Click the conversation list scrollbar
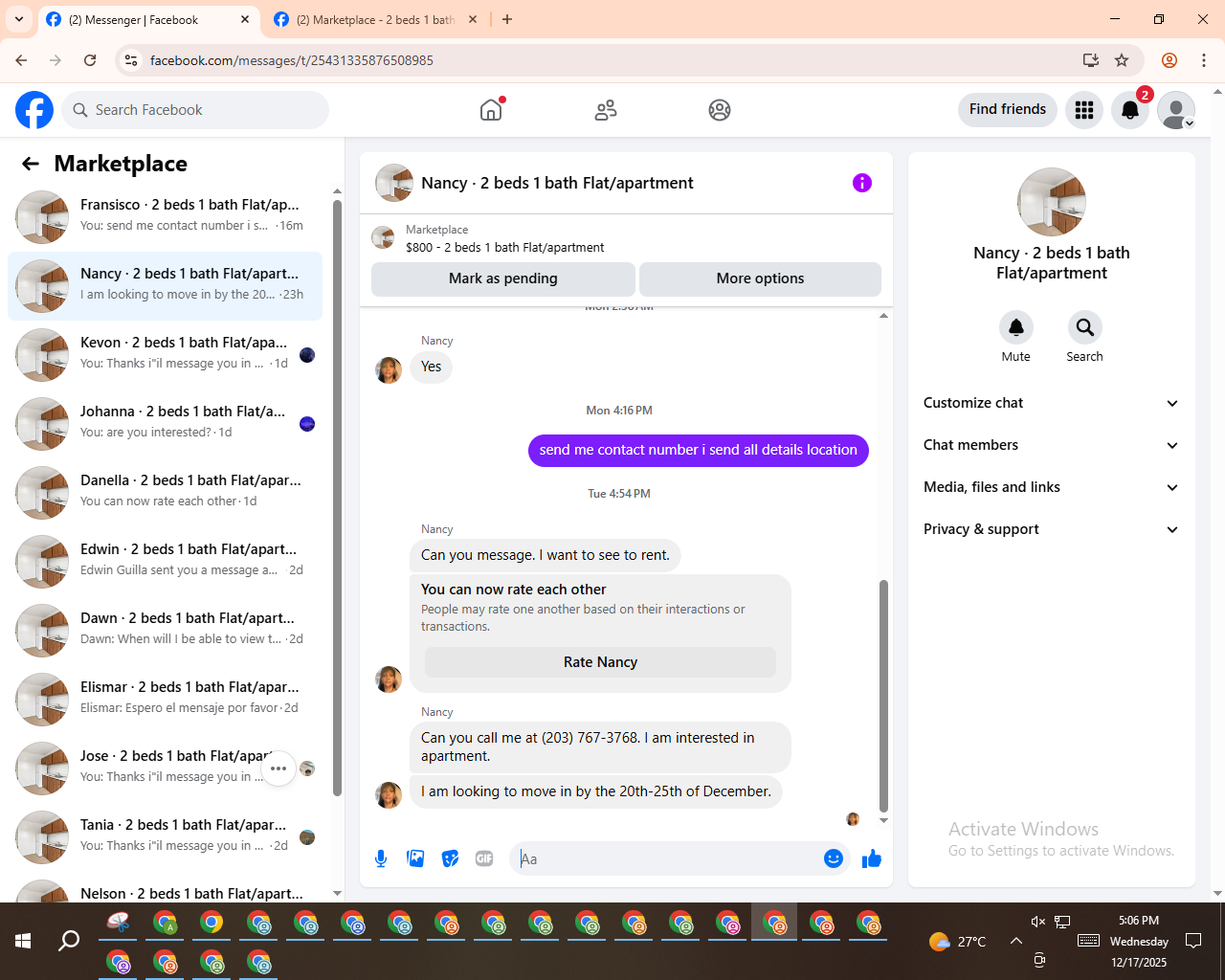1225x980 pixels. 337,498
